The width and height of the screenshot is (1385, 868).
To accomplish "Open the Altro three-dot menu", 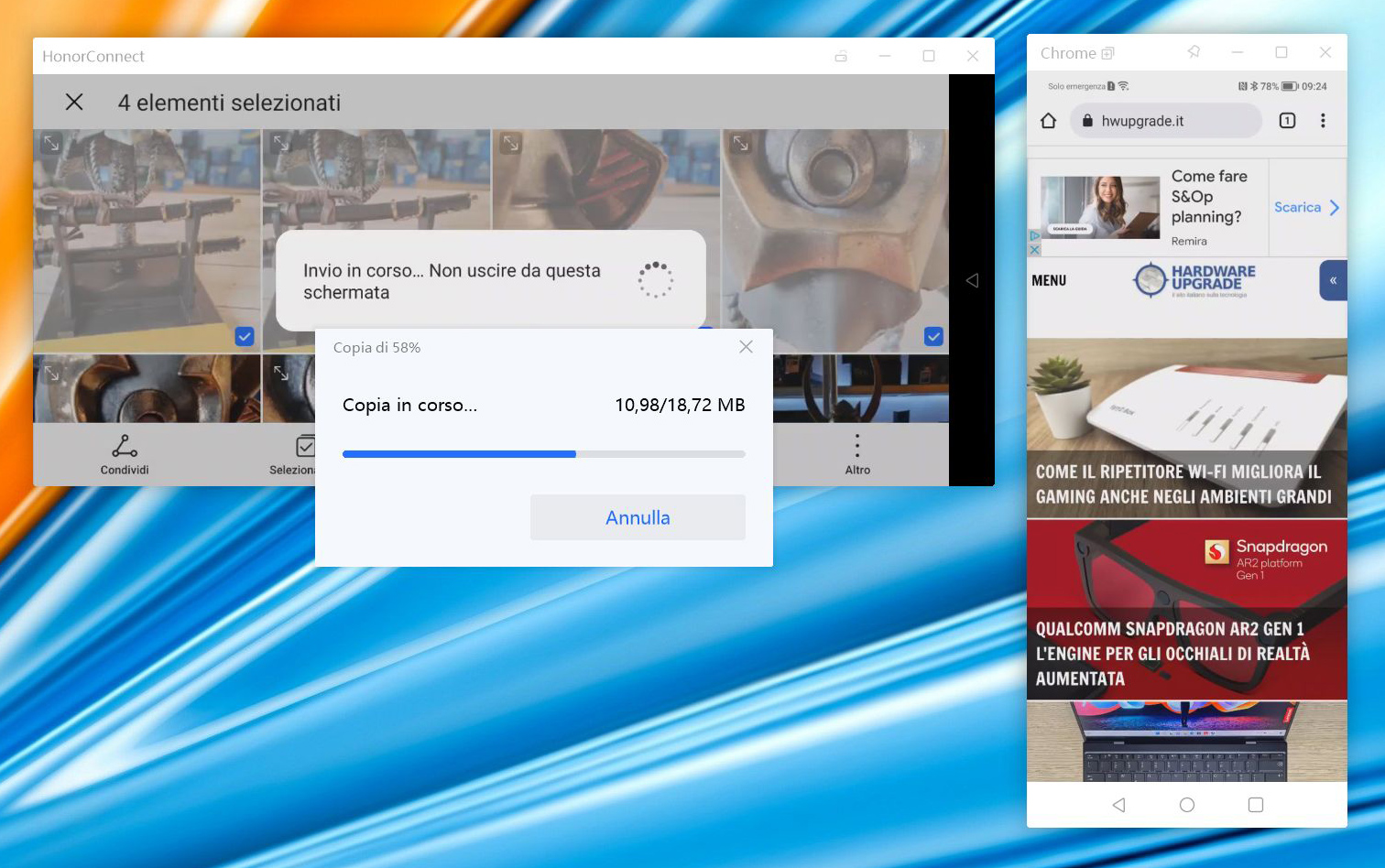I will pyautogui.click(x=857, y=446).
